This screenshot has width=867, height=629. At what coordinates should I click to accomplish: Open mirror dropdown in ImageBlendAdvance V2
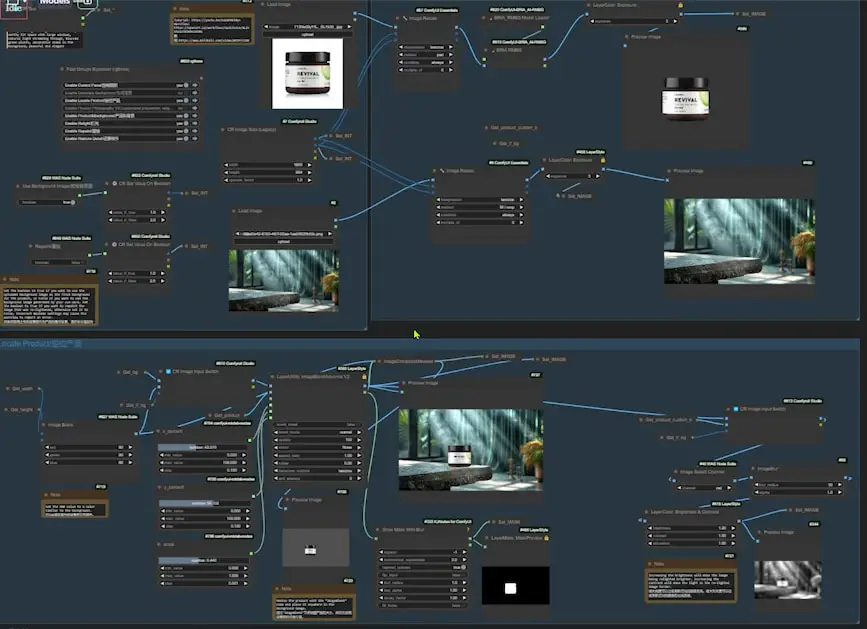[319, 448]
